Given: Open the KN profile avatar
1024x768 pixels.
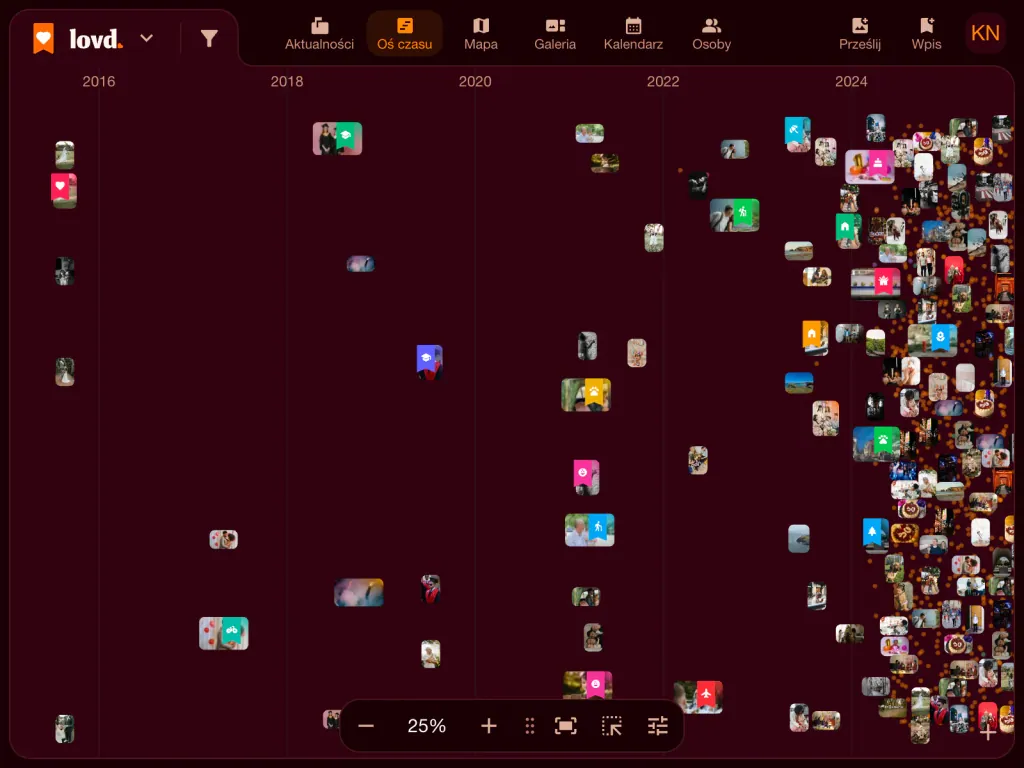Looking at the screenshot, I should 985,33.
